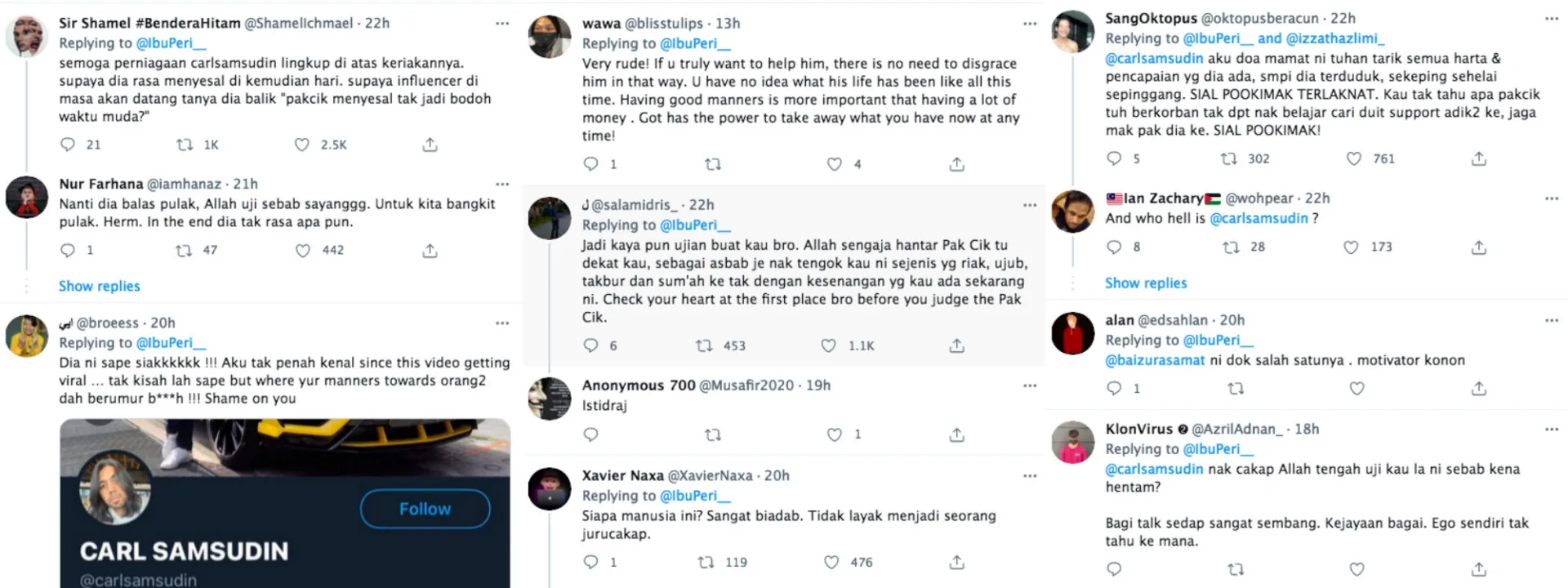Like SangOktopus's tweet with 761 likes
This screenshot has width=1568, height=588.
[x=1353, y=158]
